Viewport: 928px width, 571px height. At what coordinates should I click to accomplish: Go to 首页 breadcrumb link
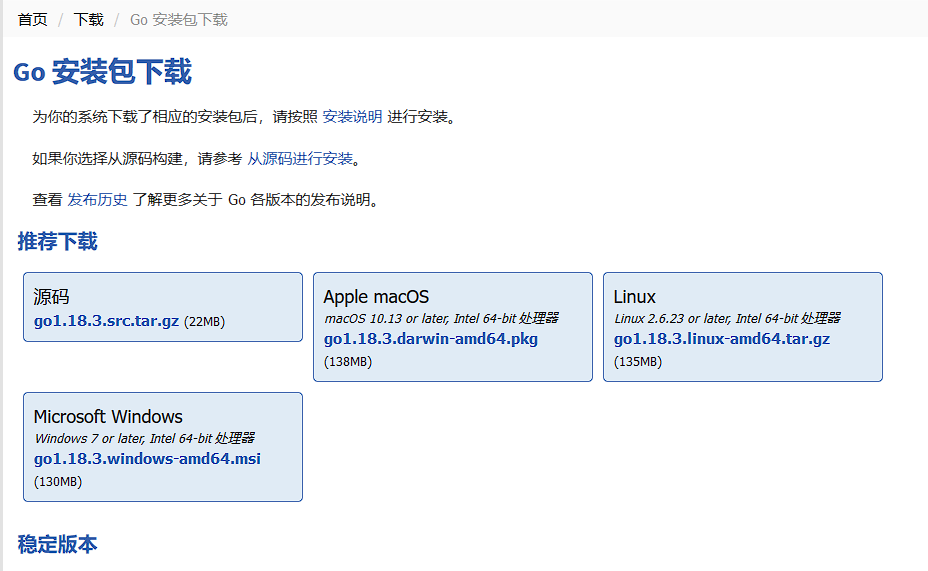click(33, 20)
